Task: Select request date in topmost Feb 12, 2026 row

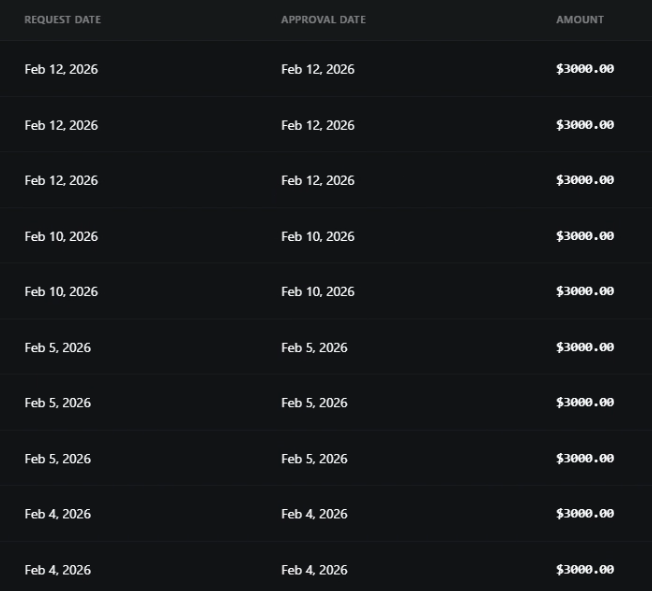Action: tap(61, 69)
